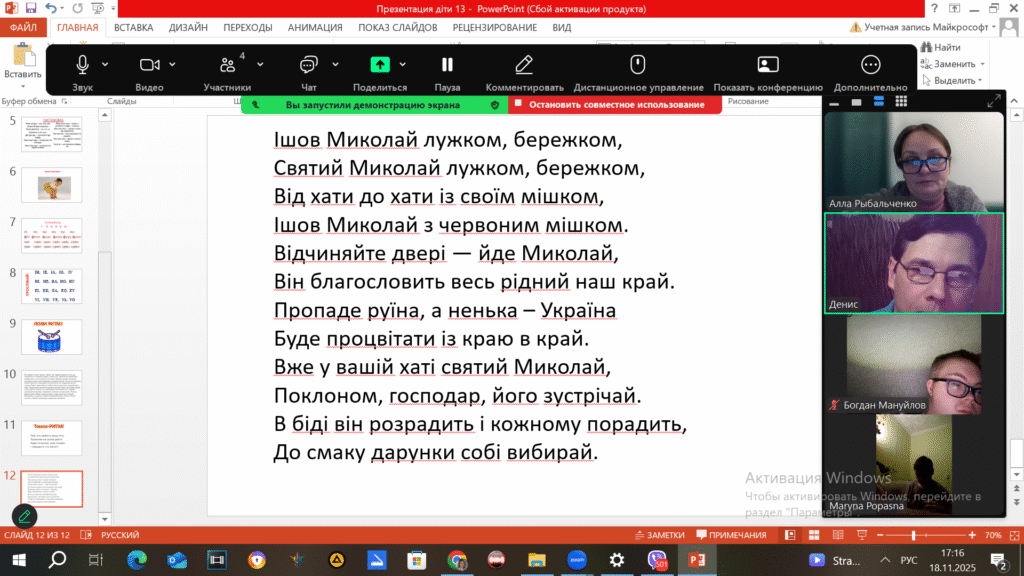Click green annotation pencil floating button

24,516
